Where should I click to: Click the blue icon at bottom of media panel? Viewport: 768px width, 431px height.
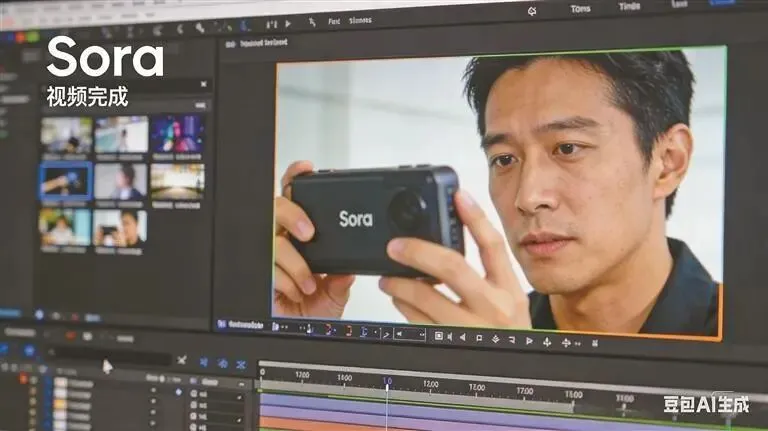(x=39, y=314)
